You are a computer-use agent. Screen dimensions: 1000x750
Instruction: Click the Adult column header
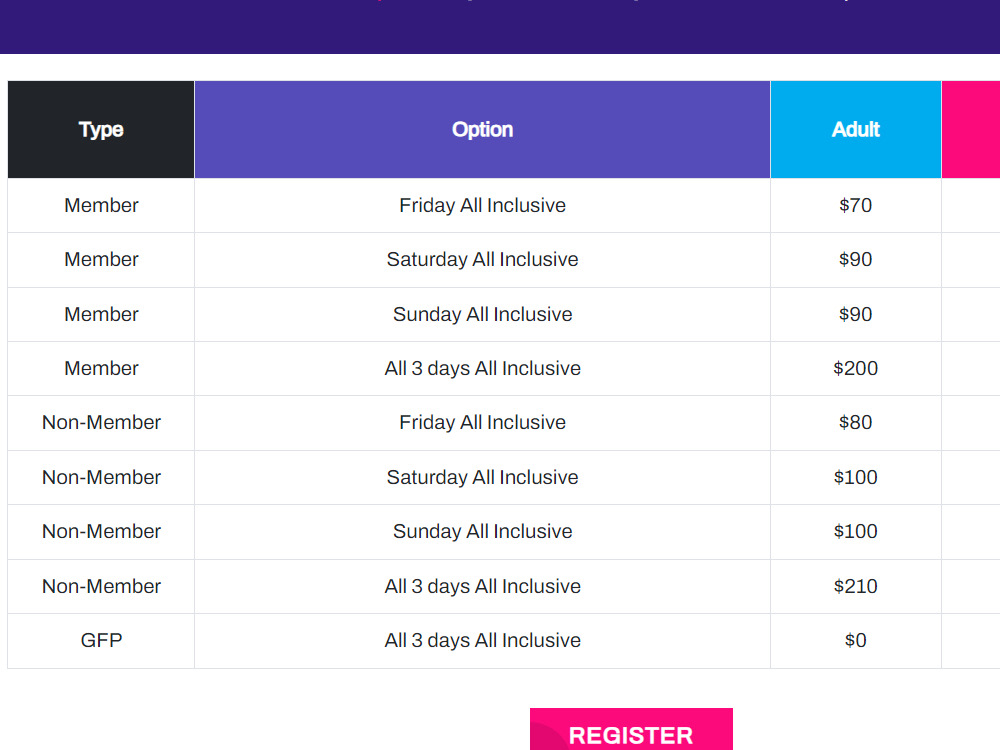point(855,129)
